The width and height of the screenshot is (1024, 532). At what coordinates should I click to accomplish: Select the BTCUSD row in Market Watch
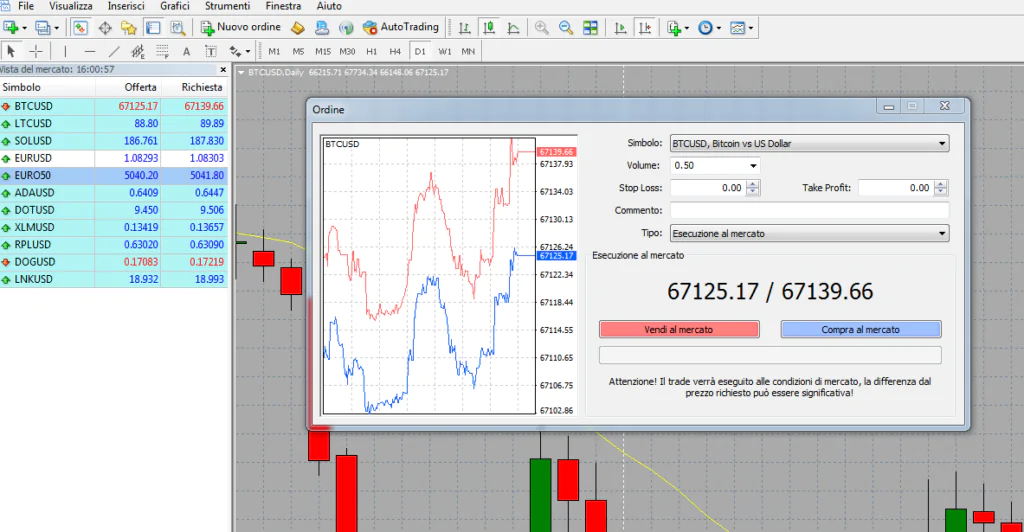[114, 106]
